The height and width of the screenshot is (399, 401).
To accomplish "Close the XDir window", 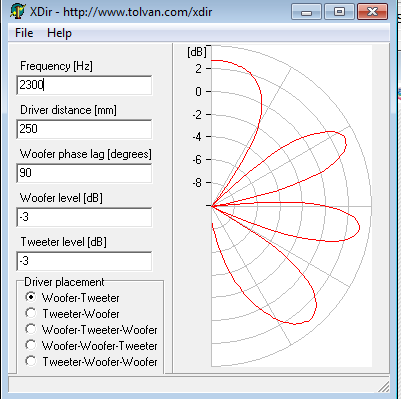I will coord(372,12).
